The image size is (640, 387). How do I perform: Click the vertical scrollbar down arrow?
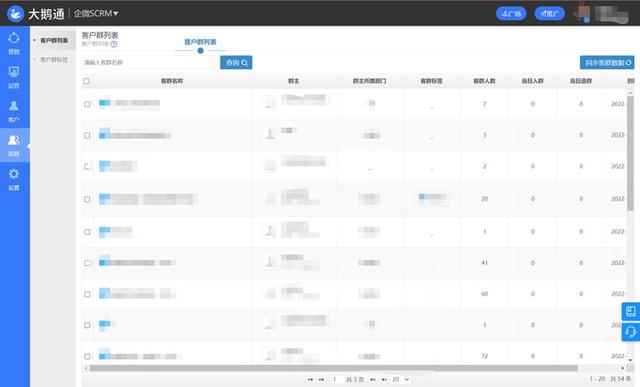pos(631,360)
